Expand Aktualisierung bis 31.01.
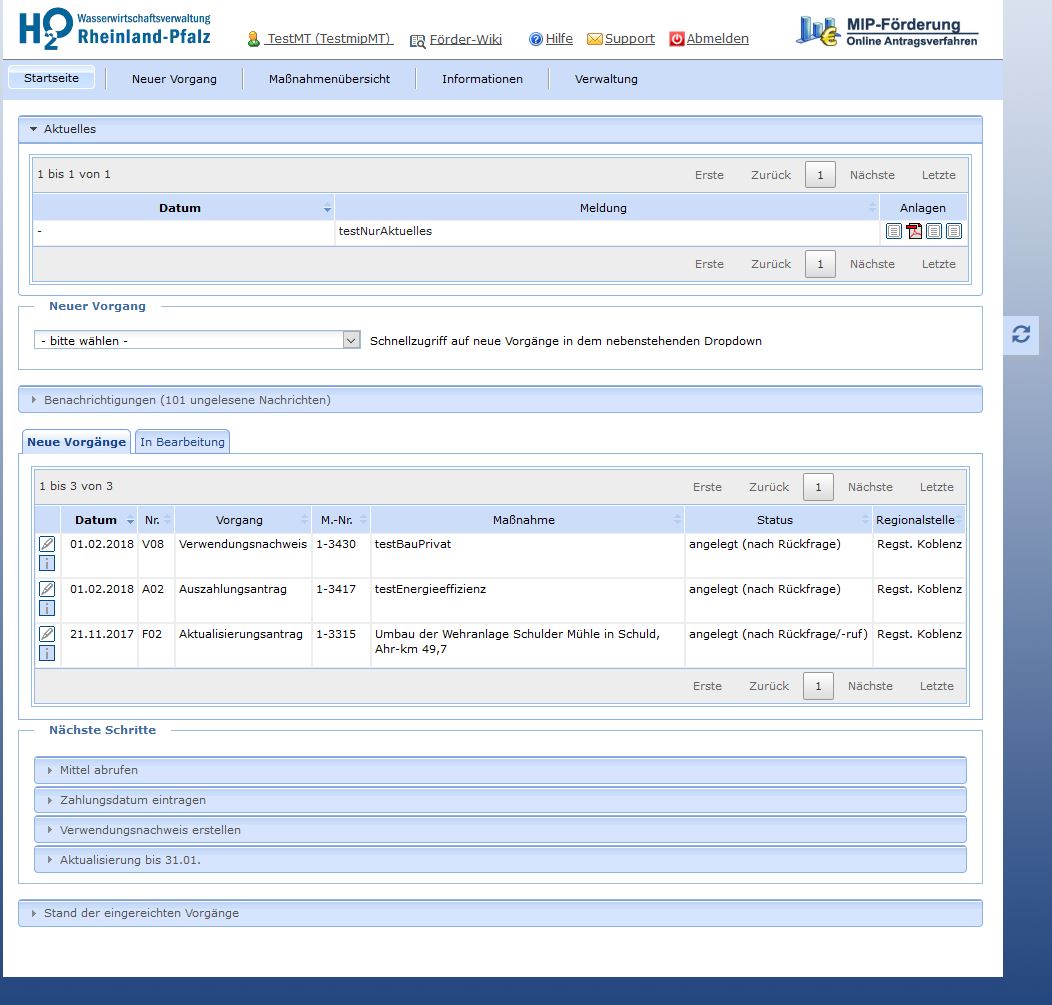This screenshot has height=1005, width=1052. (500, 860)
